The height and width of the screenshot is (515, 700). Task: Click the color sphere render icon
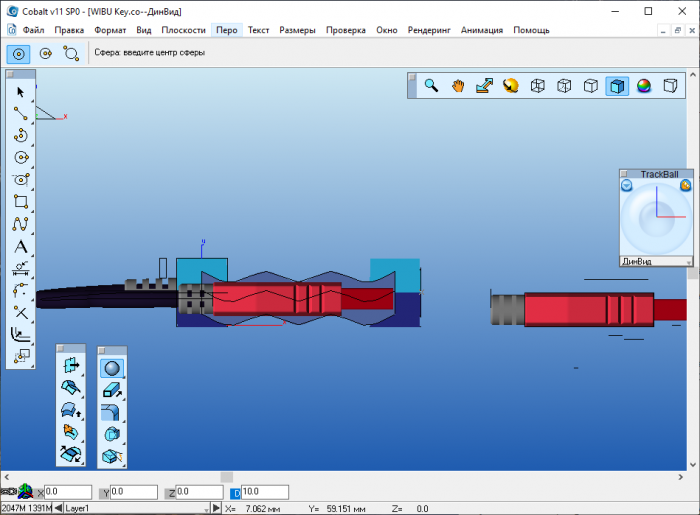[643, 86]
